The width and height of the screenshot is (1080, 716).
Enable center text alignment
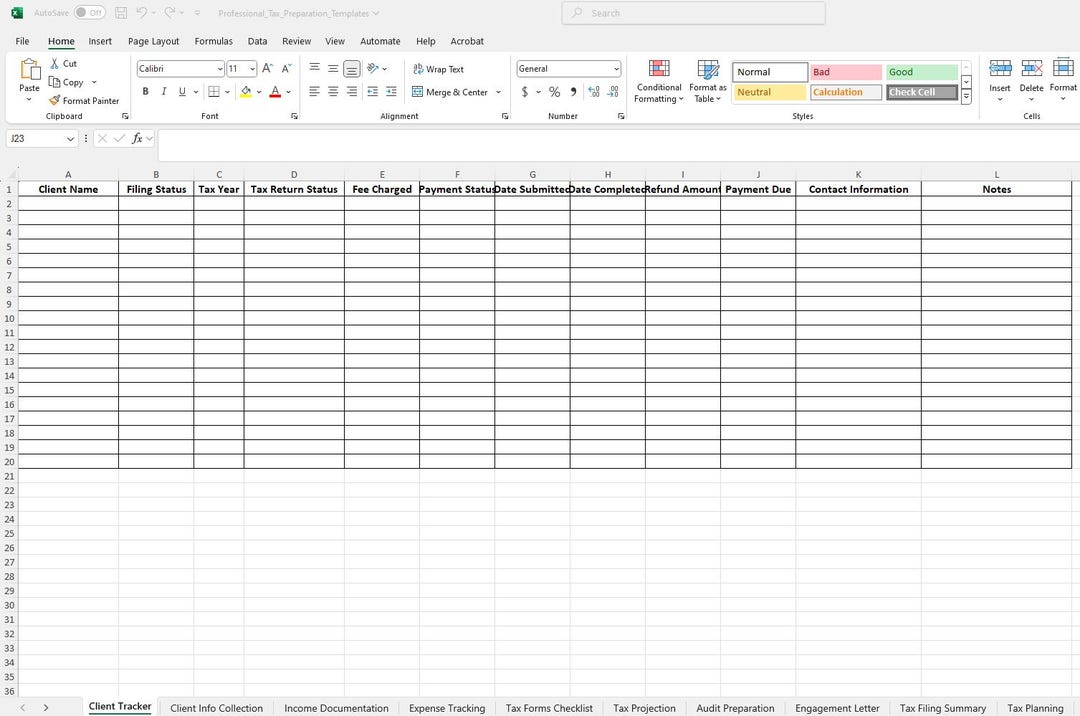333,91
